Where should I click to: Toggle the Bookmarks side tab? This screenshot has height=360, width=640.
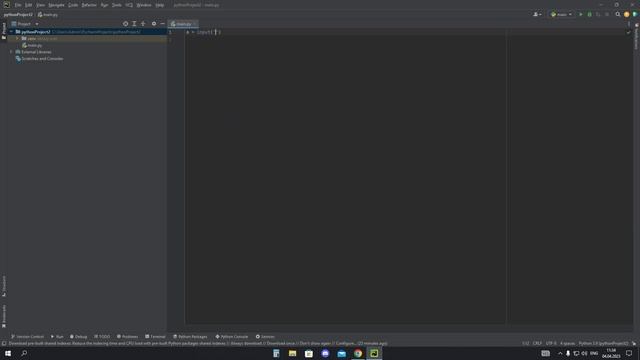[4, 316]
